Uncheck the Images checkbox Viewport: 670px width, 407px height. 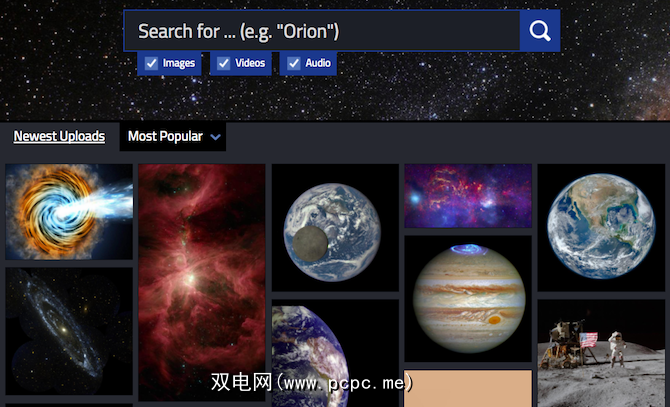click(151, 63)
